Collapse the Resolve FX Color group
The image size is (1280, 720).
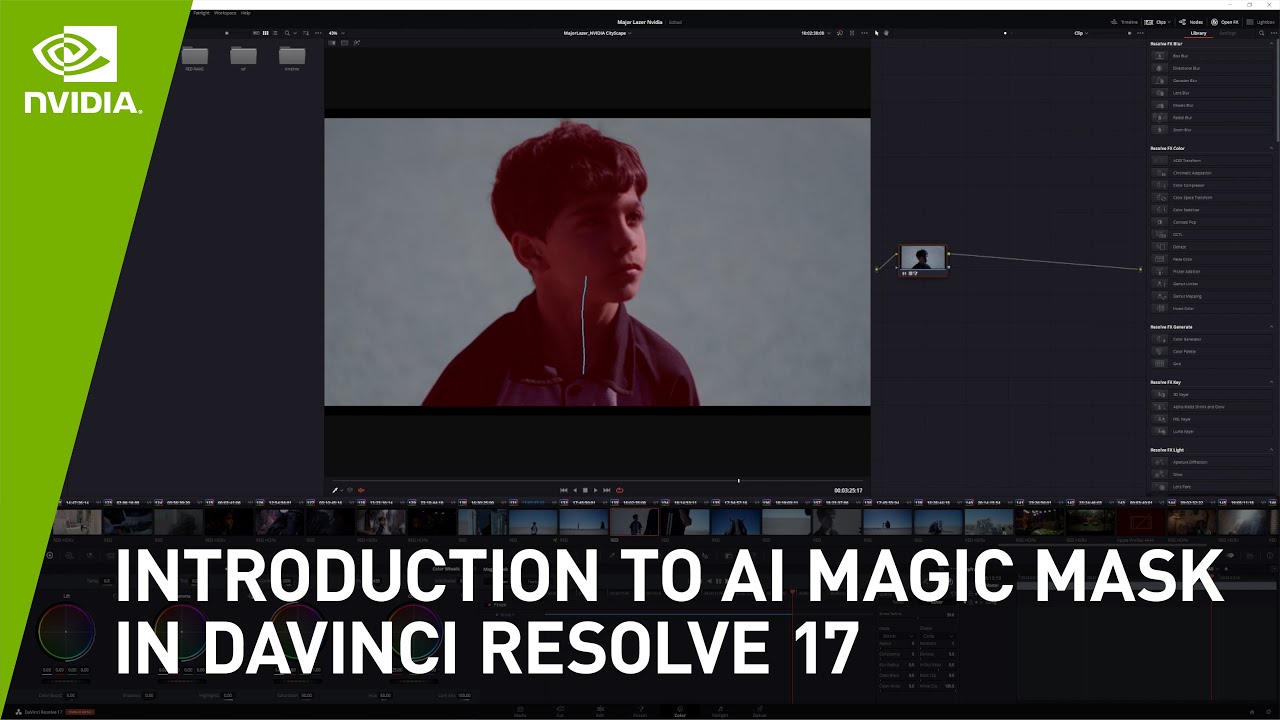pos(1272,148)
